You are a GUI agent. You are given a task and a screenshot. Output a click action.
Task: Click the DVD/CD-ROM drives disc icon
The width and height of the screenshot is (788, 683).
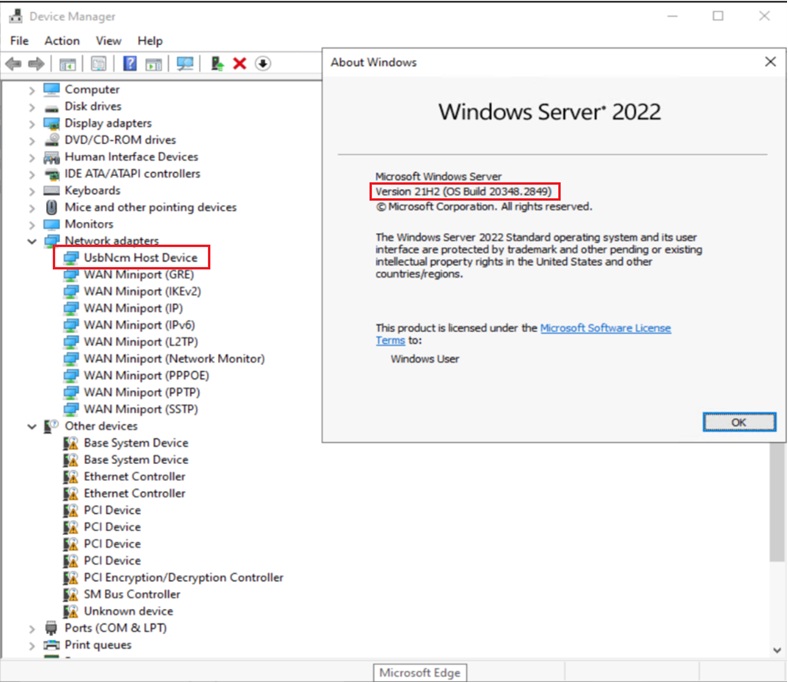coord(51,140)
